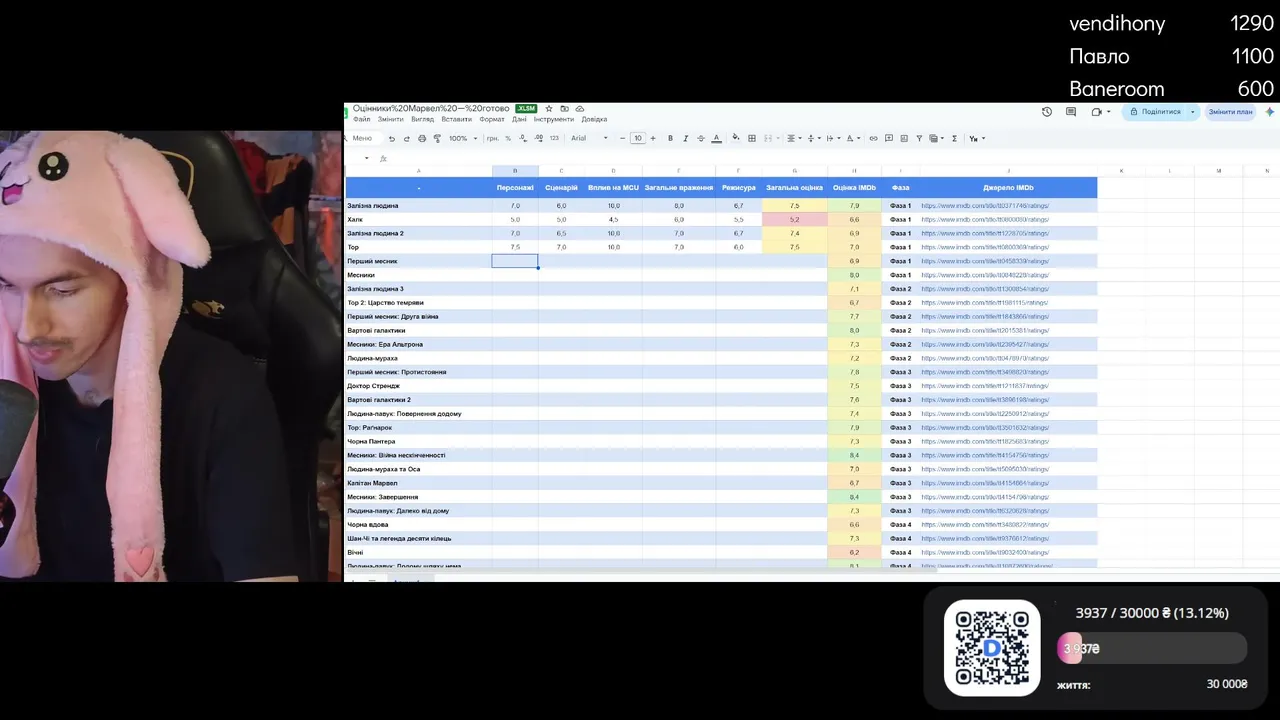Activate the paint format roller tool
This screenshot has height=720, width=1280.
tap(437, 138)
